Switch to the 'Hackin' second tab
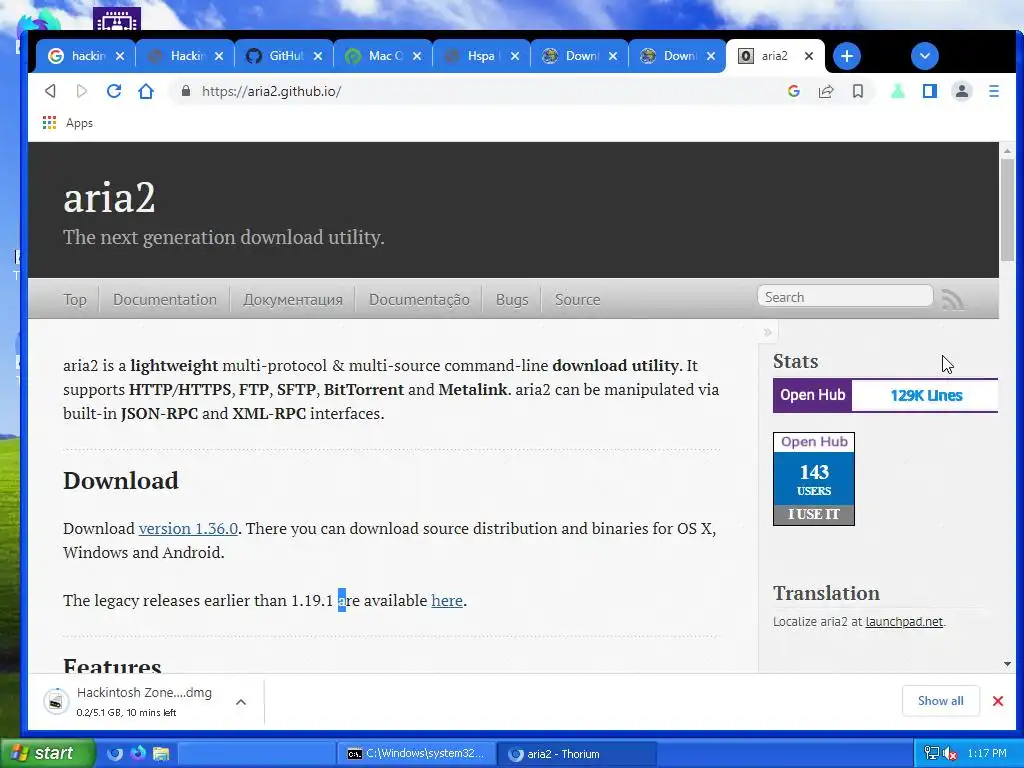 coord(184,56)
